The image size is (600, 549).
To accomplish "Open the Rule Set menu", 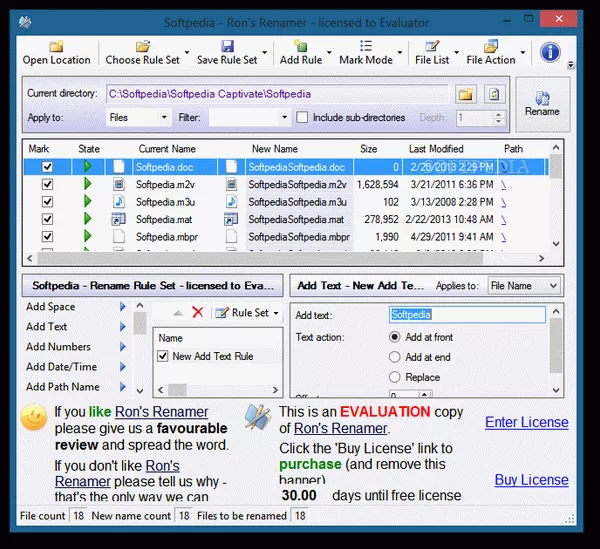I will (x=247, y=313).
